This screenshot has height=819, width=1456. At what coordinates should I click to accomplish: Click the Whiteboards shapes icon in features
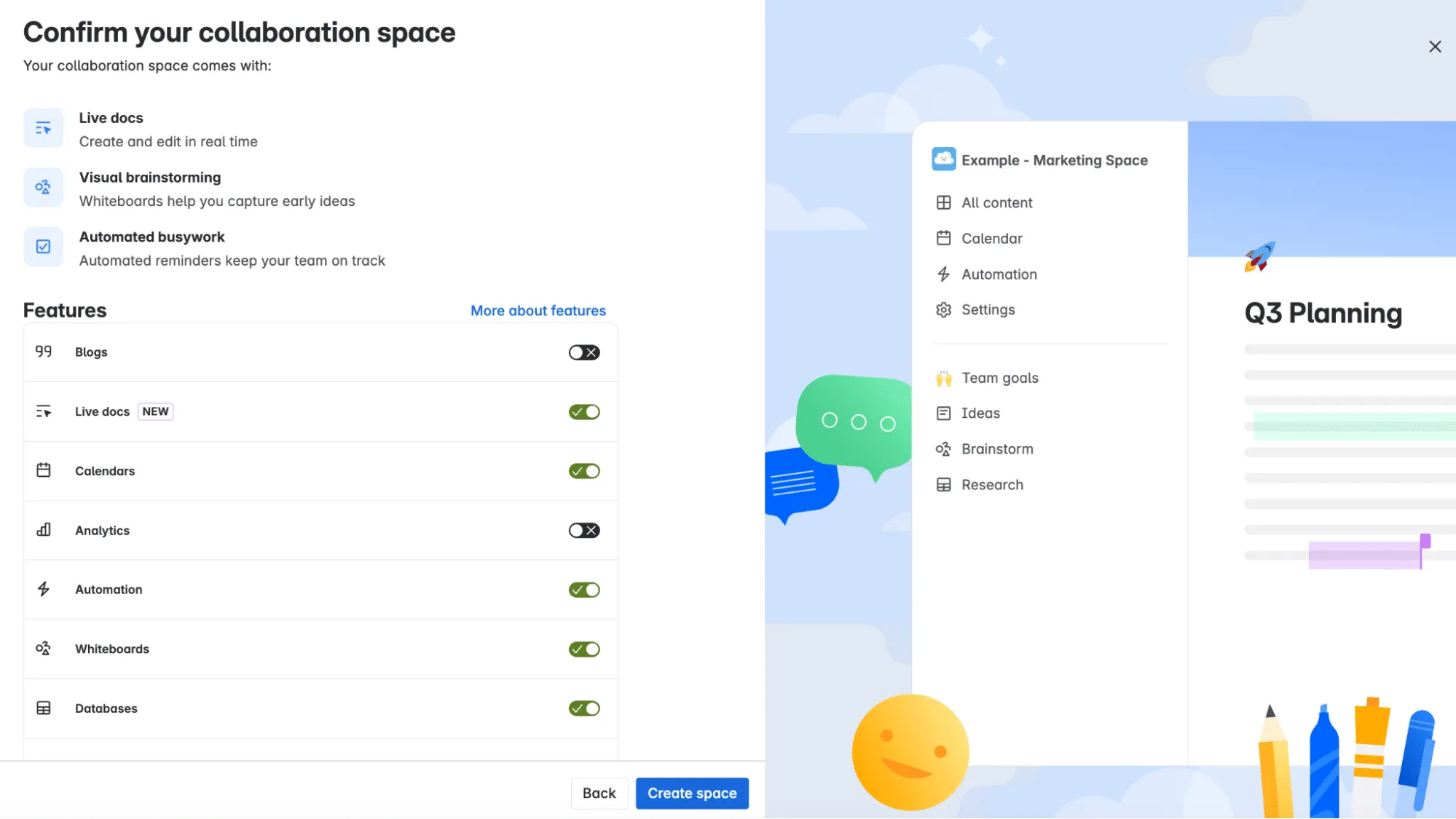coord(44,648)
